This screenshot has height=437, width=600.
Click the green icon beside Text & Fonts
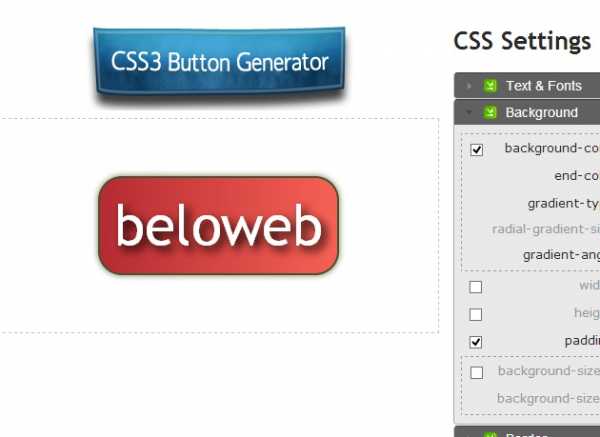[490, 86]
